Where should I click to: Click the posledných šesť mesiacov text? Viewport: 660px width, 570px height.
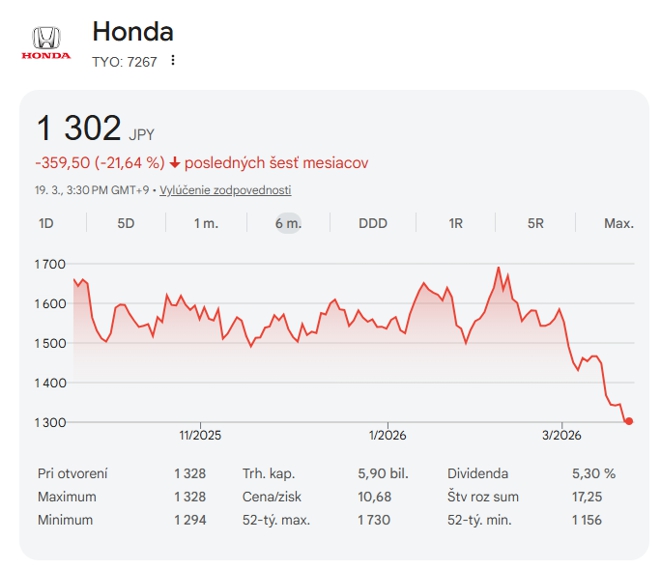(x=277, y=162)
